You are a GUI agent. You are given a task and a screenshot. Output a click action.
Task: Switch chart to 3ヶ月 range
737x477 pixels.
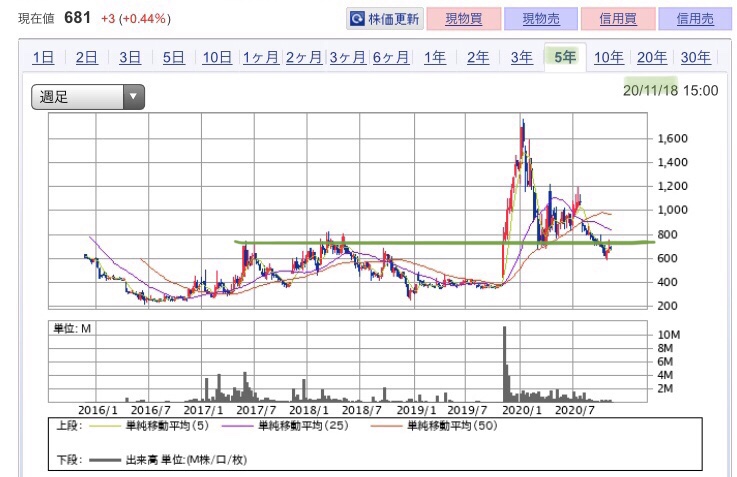coord(348,57)
